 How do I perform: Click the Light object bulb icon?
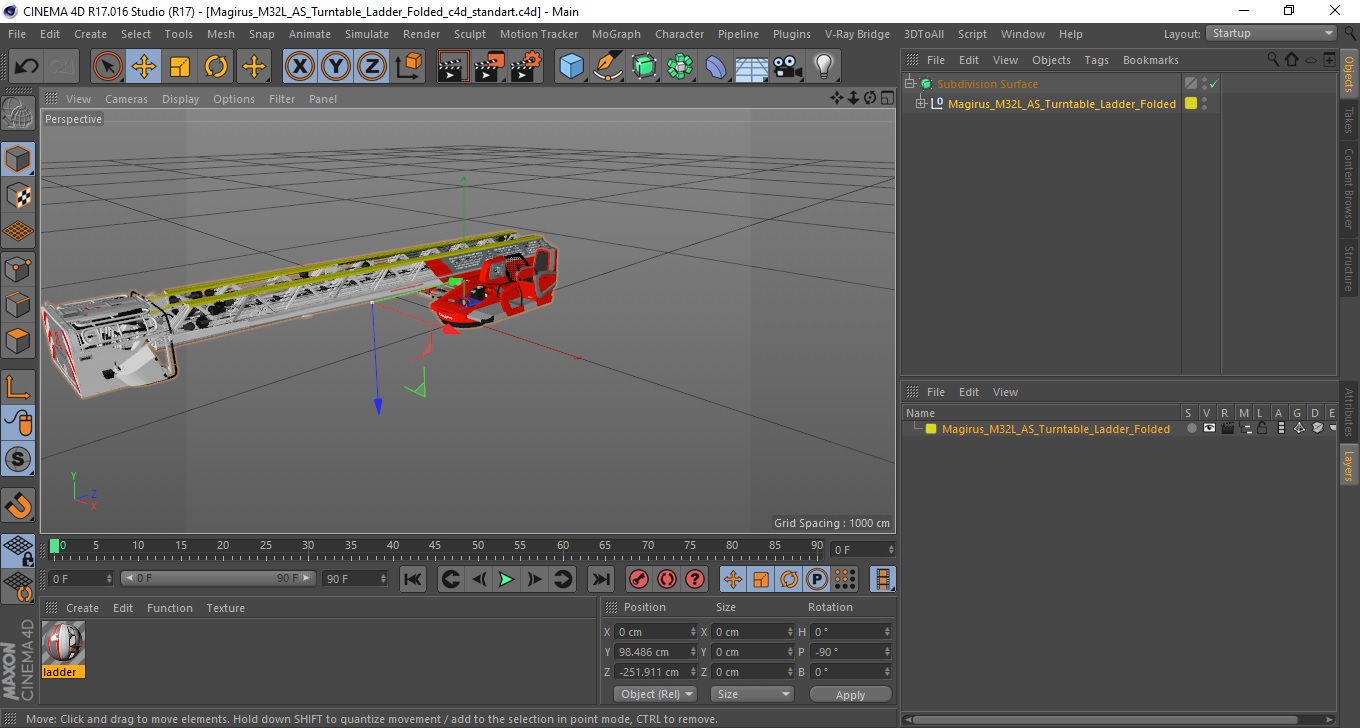[823, 67]
